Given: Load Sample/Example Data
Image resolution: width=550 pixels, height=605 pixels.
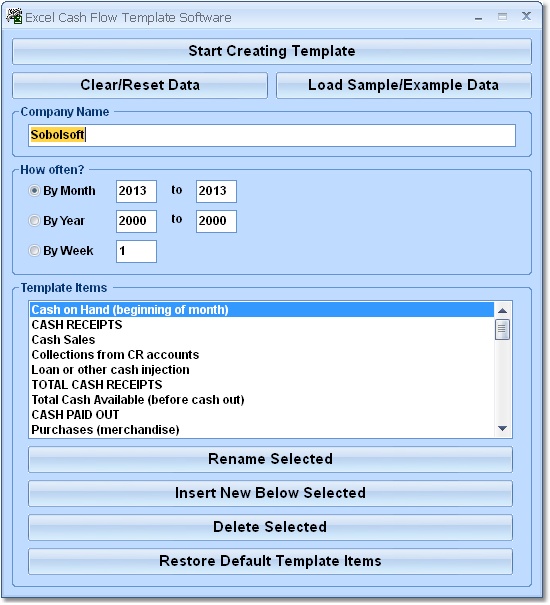Looking at the screenshot, I should [x=404, y=85].
